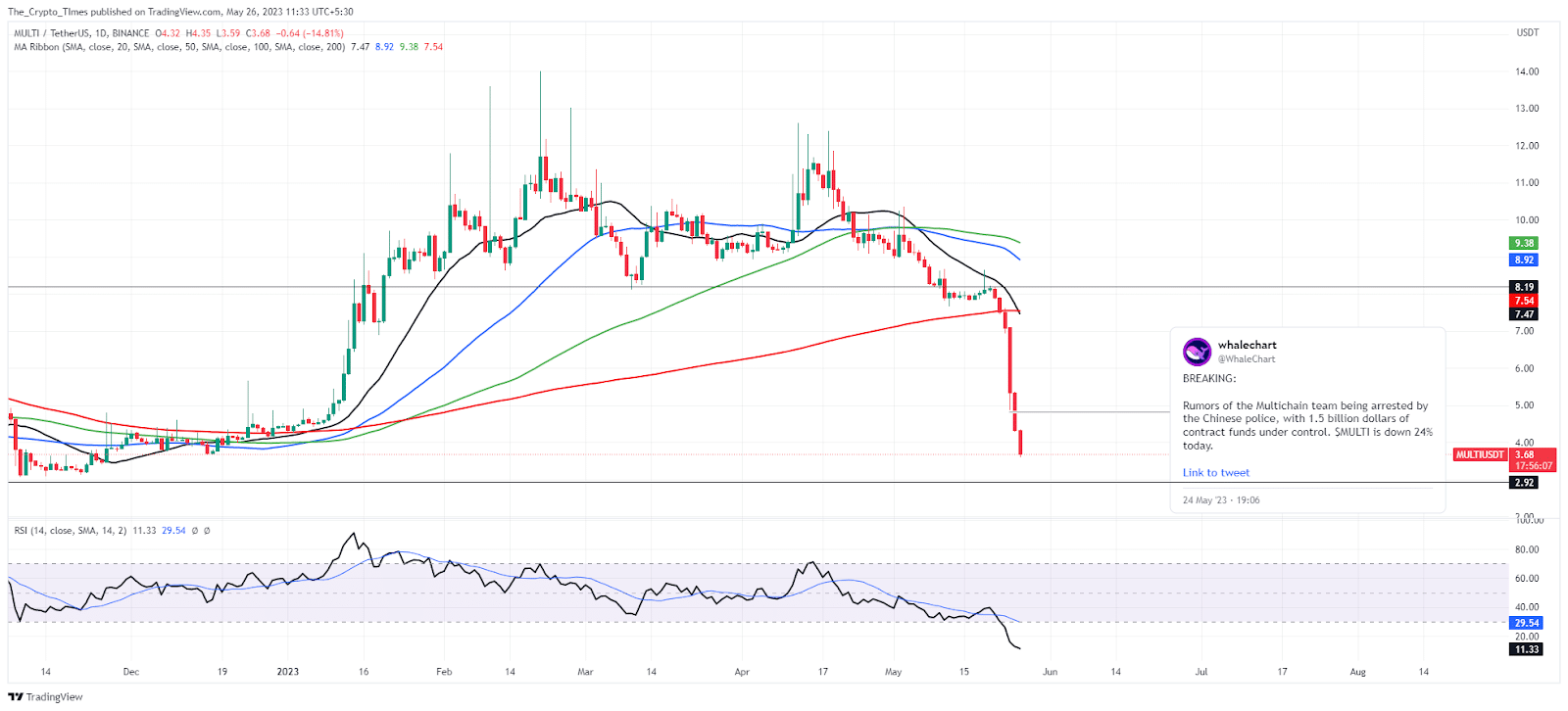The width and height of the screenshot is (1568, 711).
Task: Click the Dec label on time axis
Action: click(x=131, y=672)
